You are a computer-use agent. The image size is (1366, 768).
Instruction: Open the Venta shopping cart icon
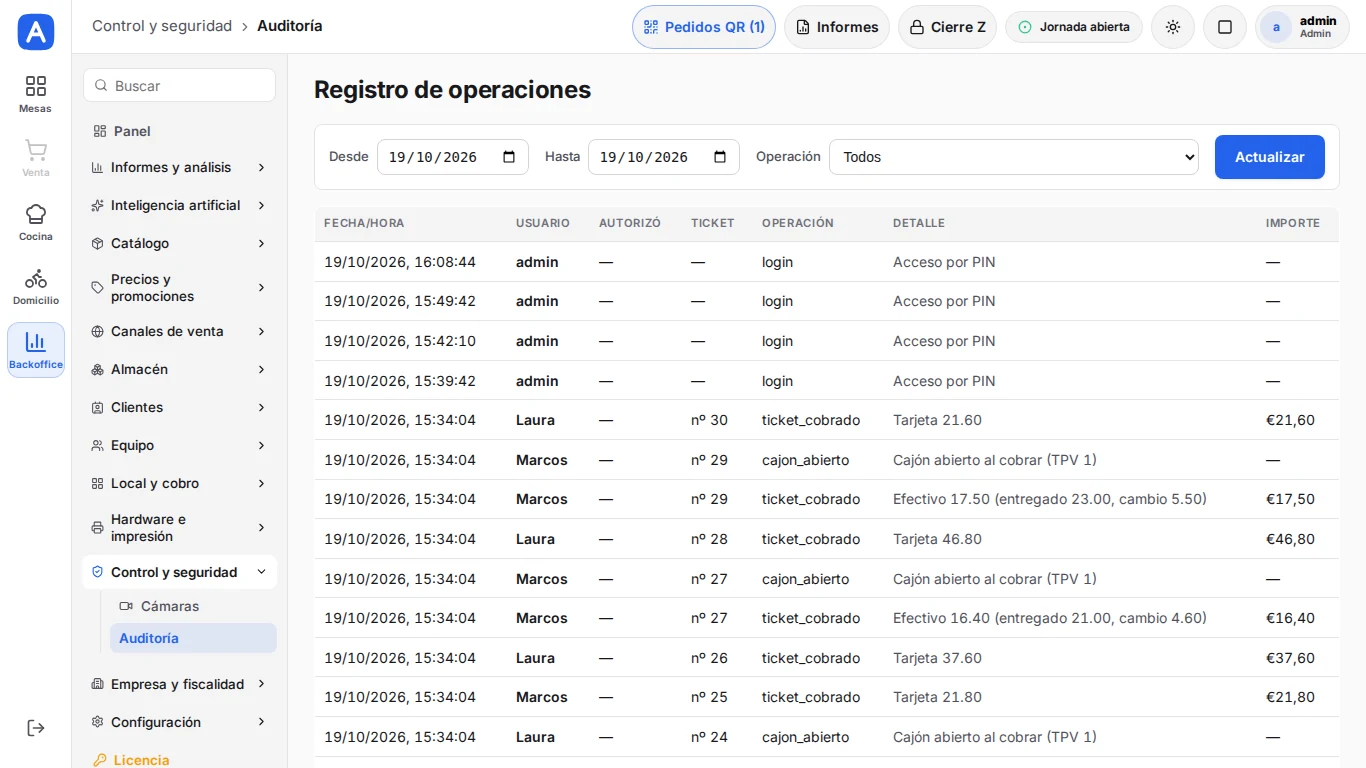(36, 150)
